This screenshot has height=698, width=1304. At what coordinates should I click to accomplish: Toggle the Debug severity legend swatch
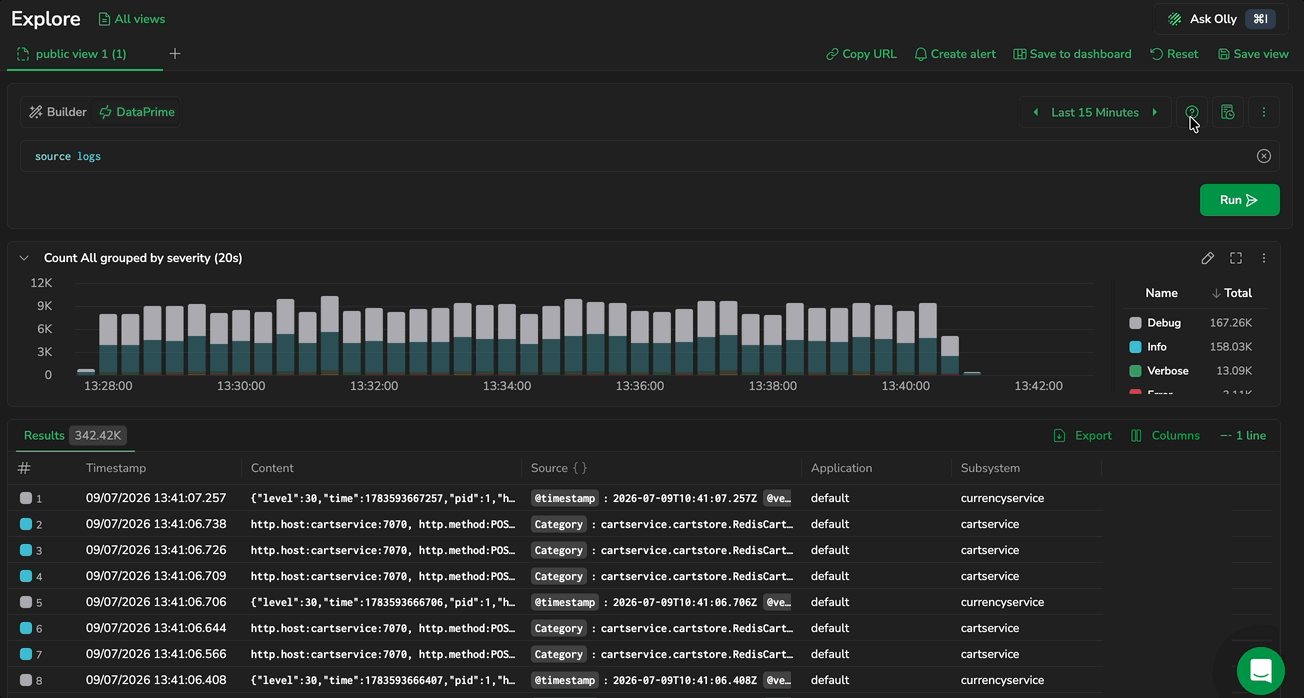[1135, 323]
